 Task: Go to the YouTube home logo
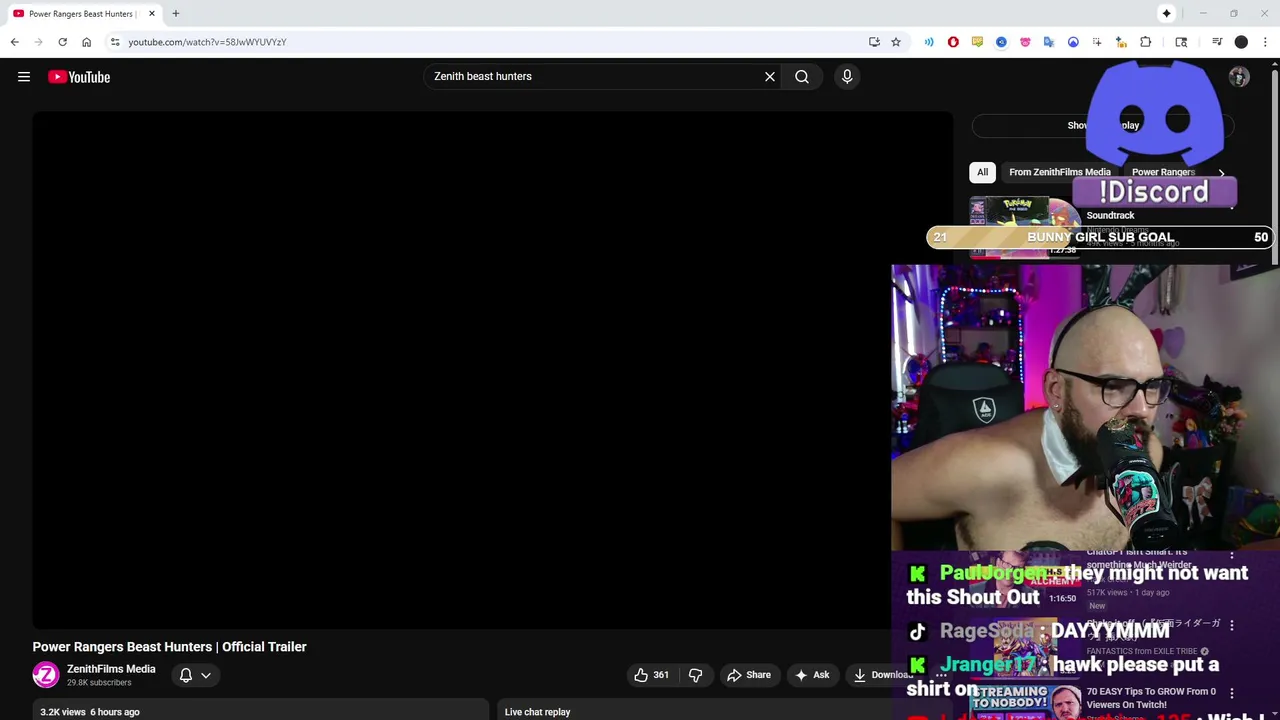coord(79,77)
